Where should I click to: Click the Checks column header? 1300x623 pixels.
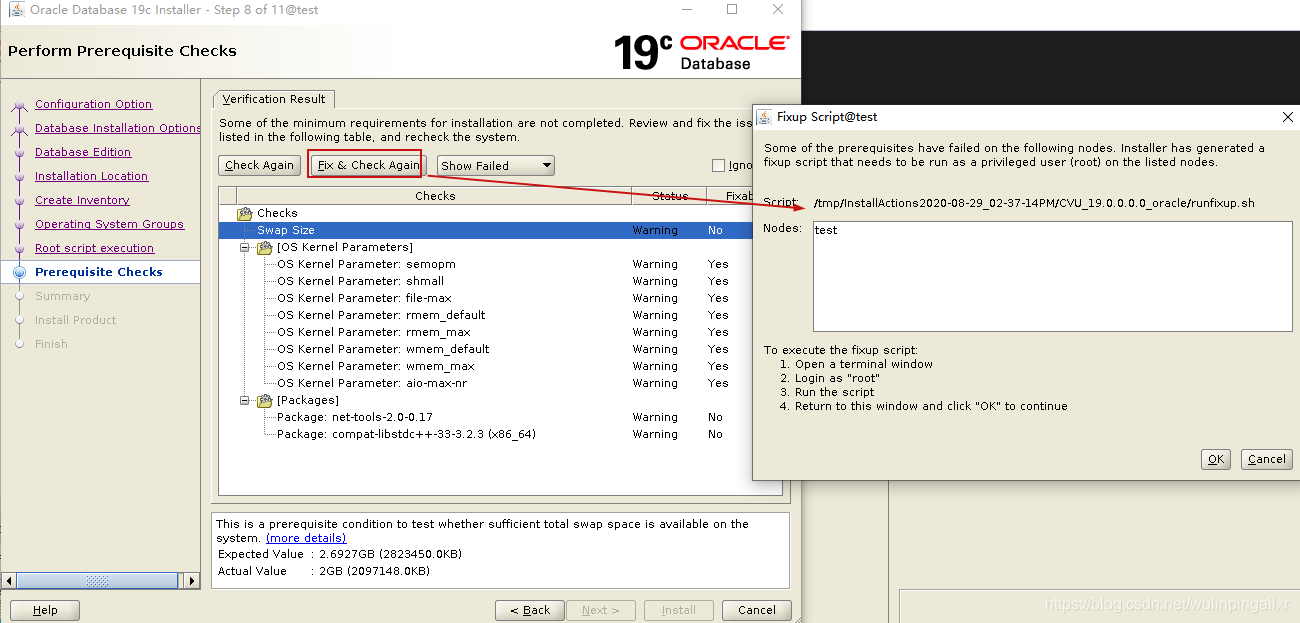click(435, 196)
